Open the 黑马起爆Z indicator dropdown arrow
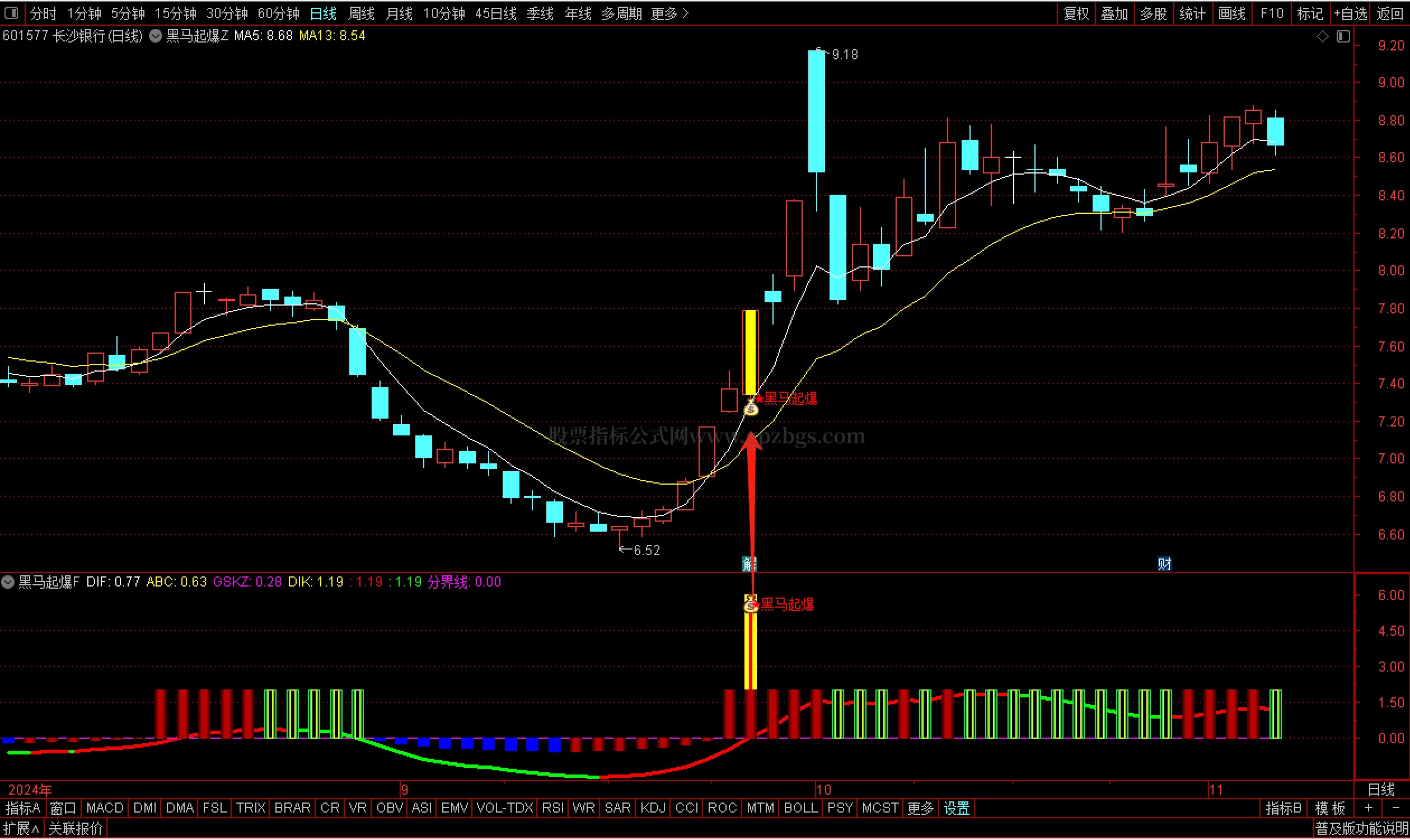Image resolution: width=1410 pixels, height=840 pixels. click(155, 36)
